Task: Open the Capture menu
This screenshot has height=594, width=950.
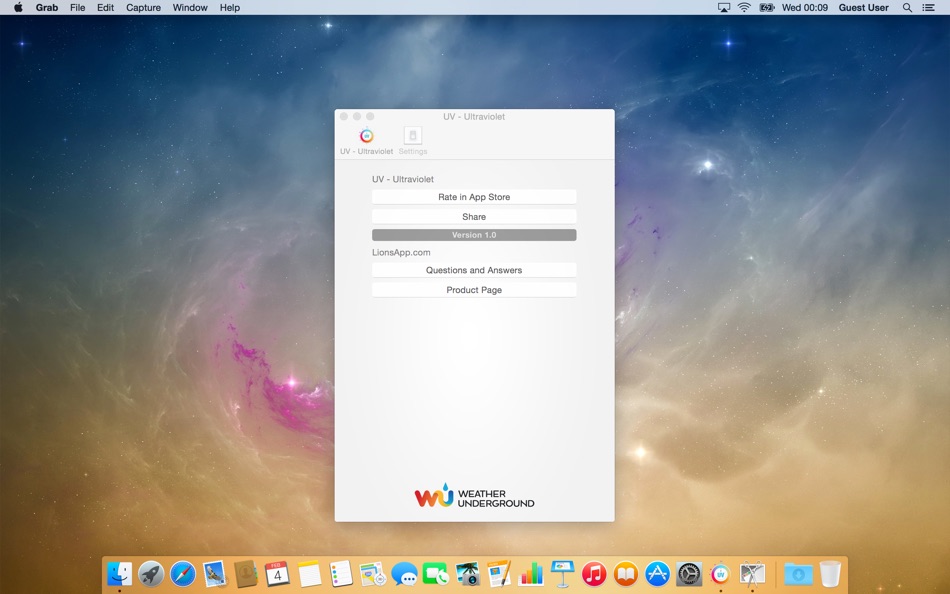Action: coord(143,7)
